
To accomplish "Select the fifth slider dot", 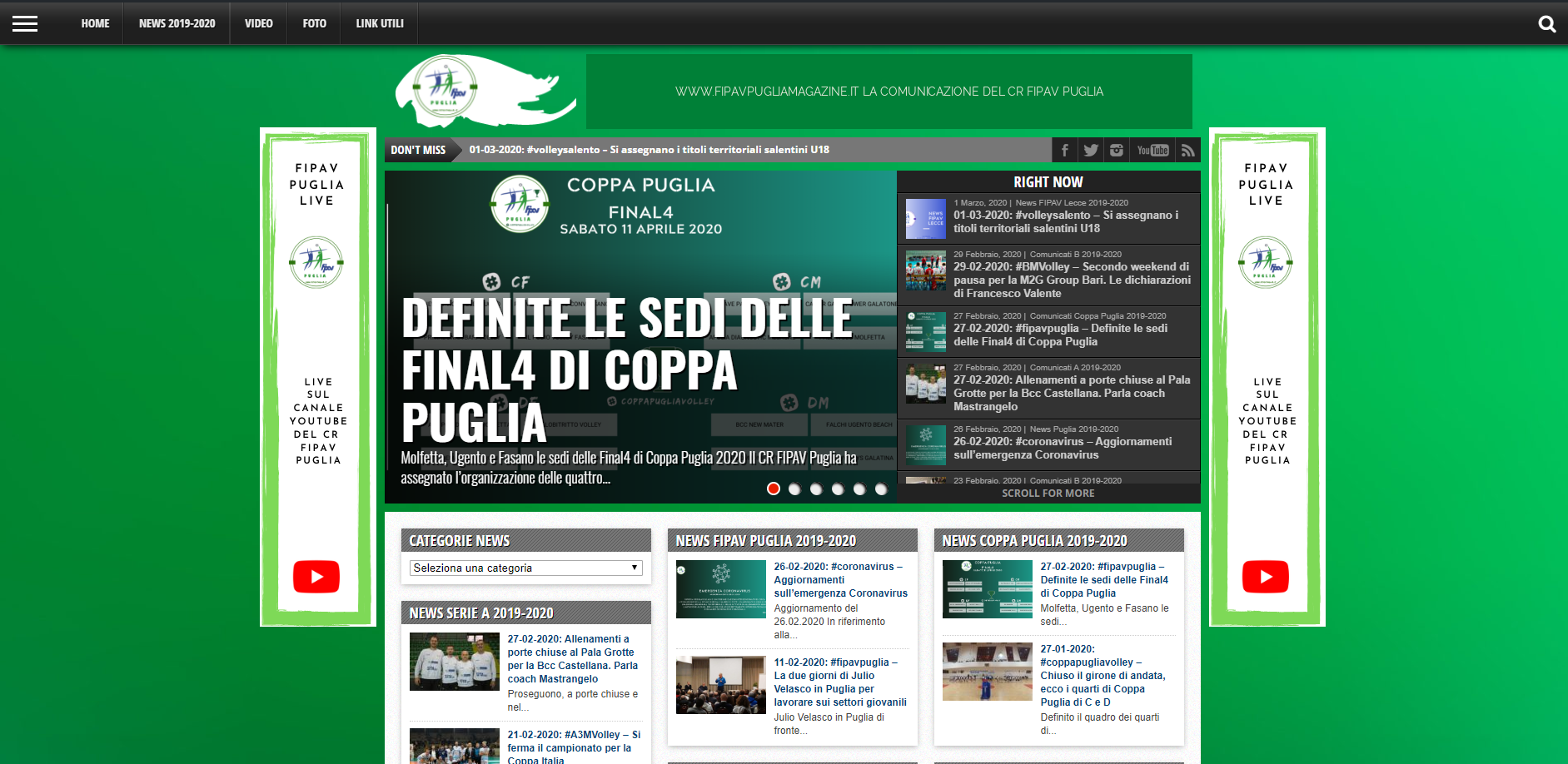I will click(x=859, y=489).
